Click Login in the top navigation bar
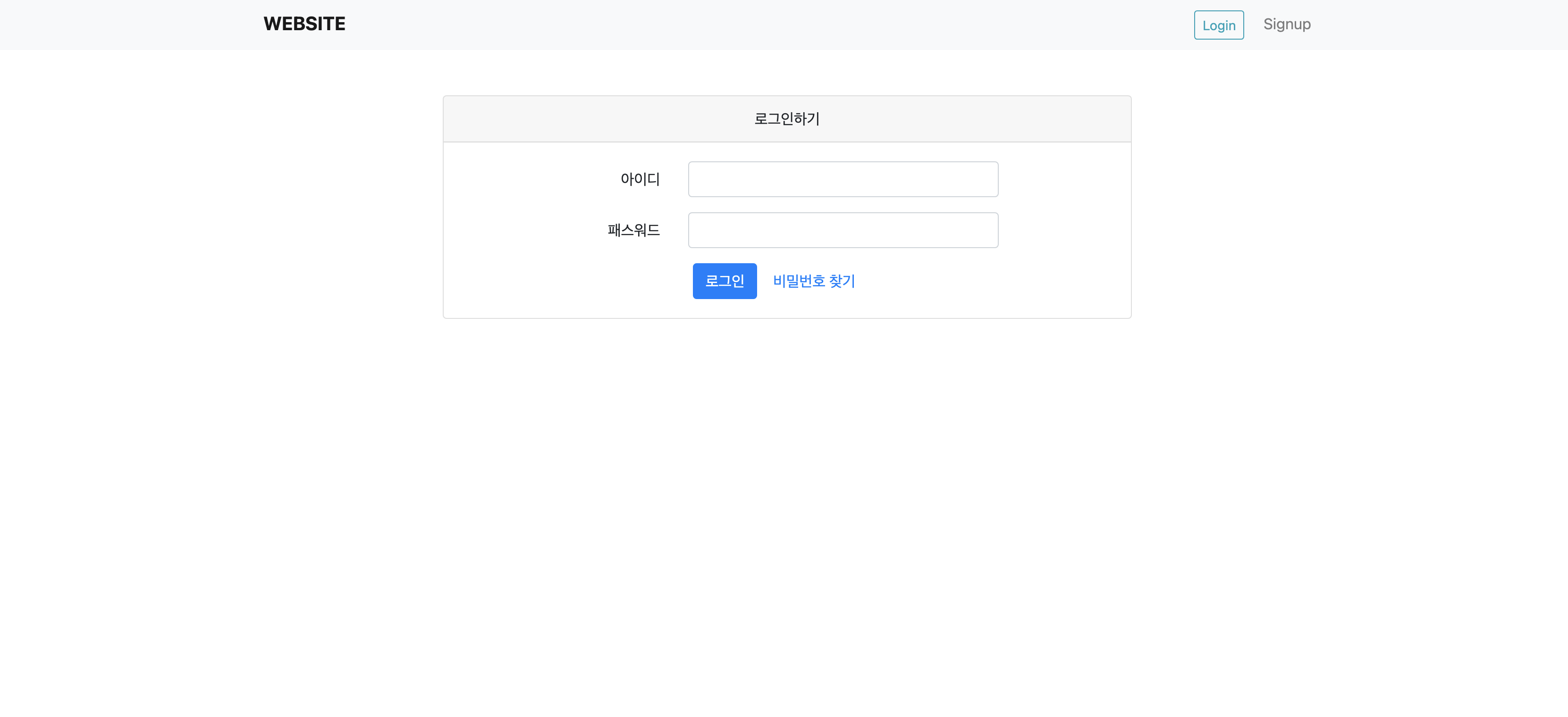 pyautogui.click(x=1219, y=25)
